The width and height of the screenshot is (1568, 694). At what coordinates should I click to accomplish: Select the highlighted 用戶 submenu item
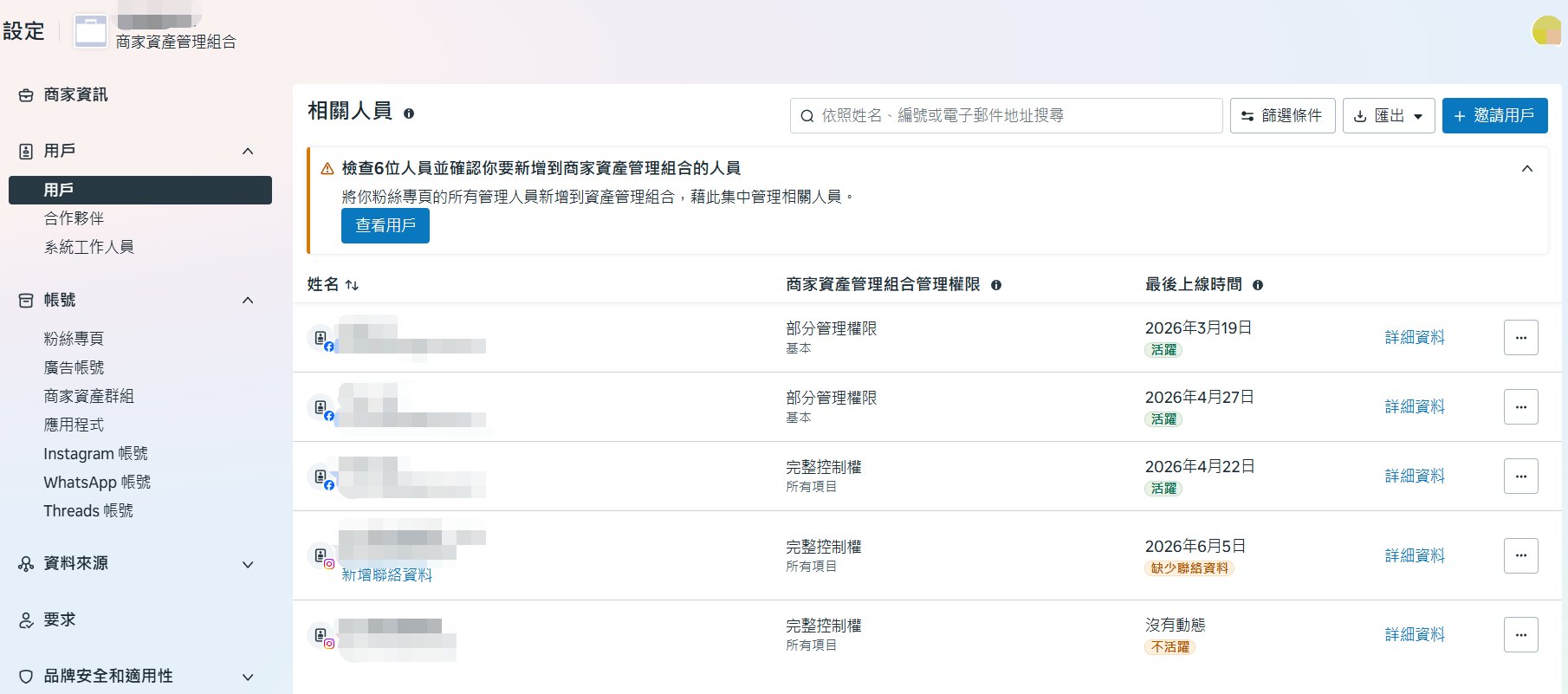click(140, 190)
